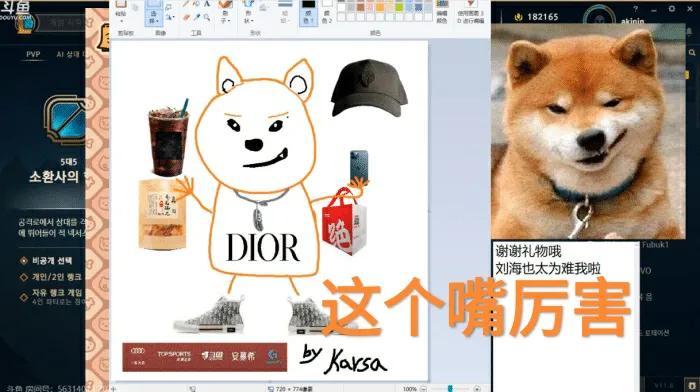Image resolution: width=700 pixels, height=392 pixels.
Task: Pick the green palette color swatch
Action: coord(400,8)
